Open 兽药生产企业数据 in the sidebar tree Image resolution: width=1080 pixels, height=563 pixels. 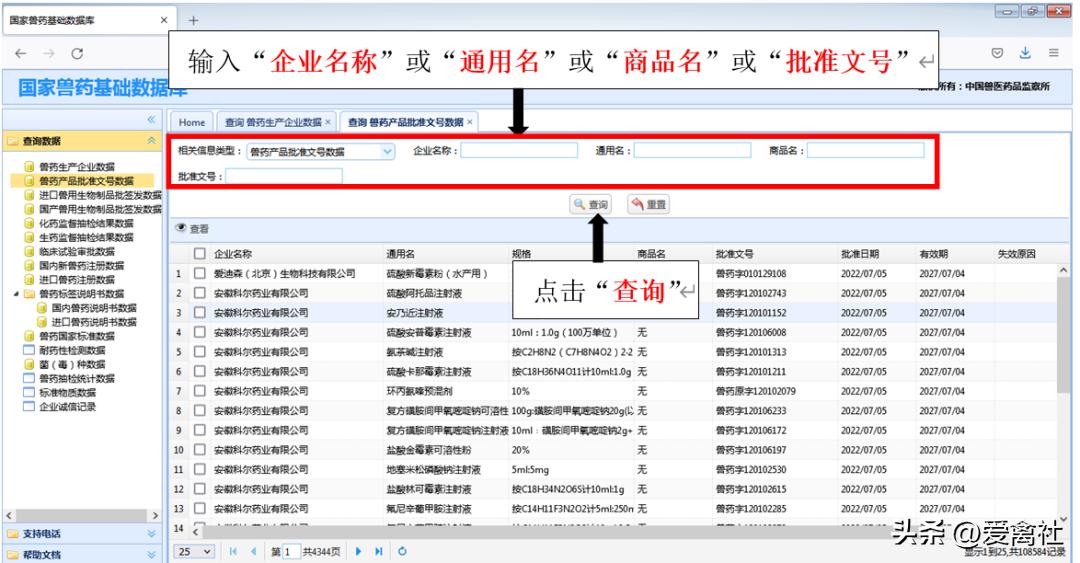click(76, 166)
